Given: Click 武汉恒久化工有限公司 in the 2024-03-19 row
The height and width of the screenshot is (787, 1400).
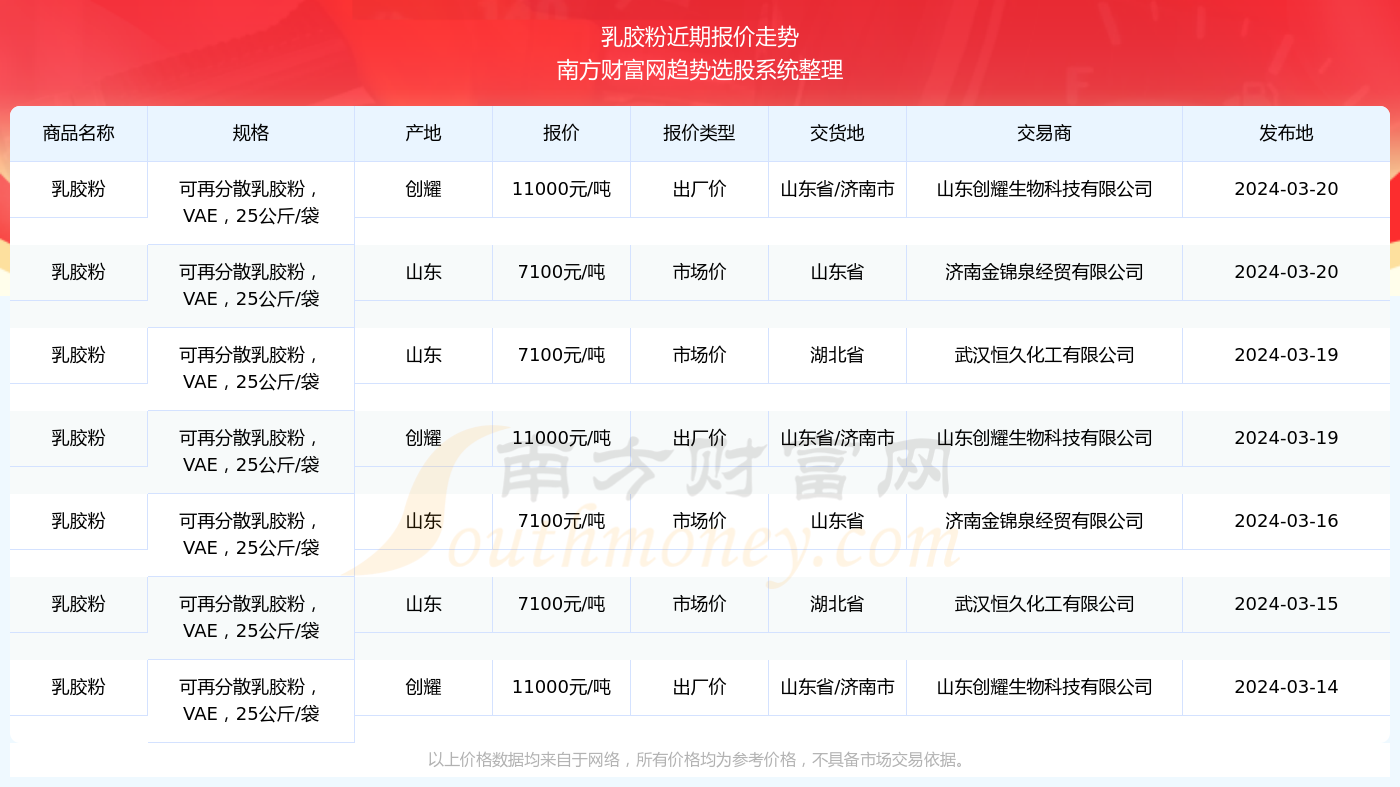Looking at the screenshot, I should tap(1044, 355).
